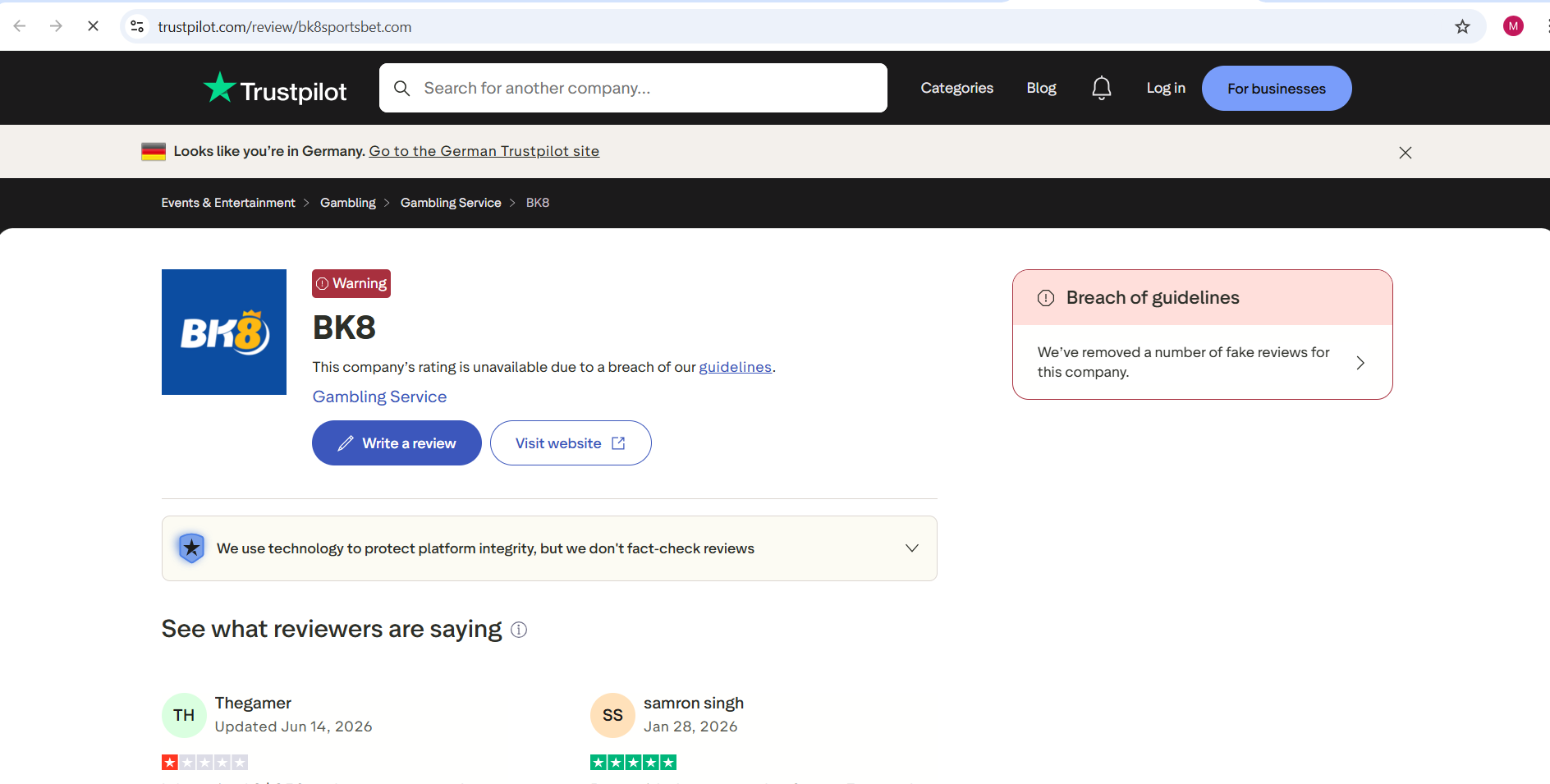Open Gambling Service breadcrumb

(x=451, y=203)
